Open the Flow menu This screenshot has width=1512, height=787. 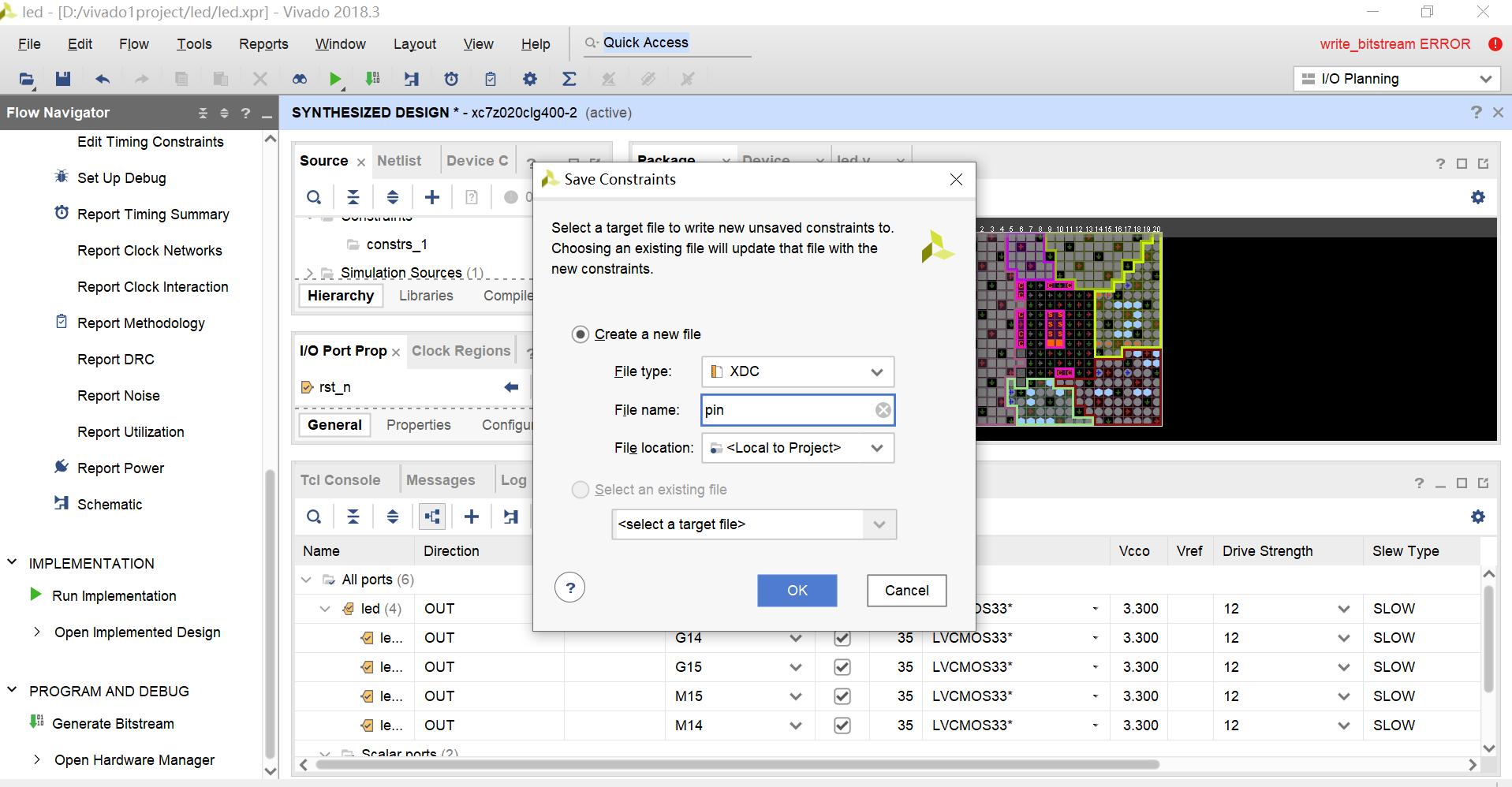134,44
